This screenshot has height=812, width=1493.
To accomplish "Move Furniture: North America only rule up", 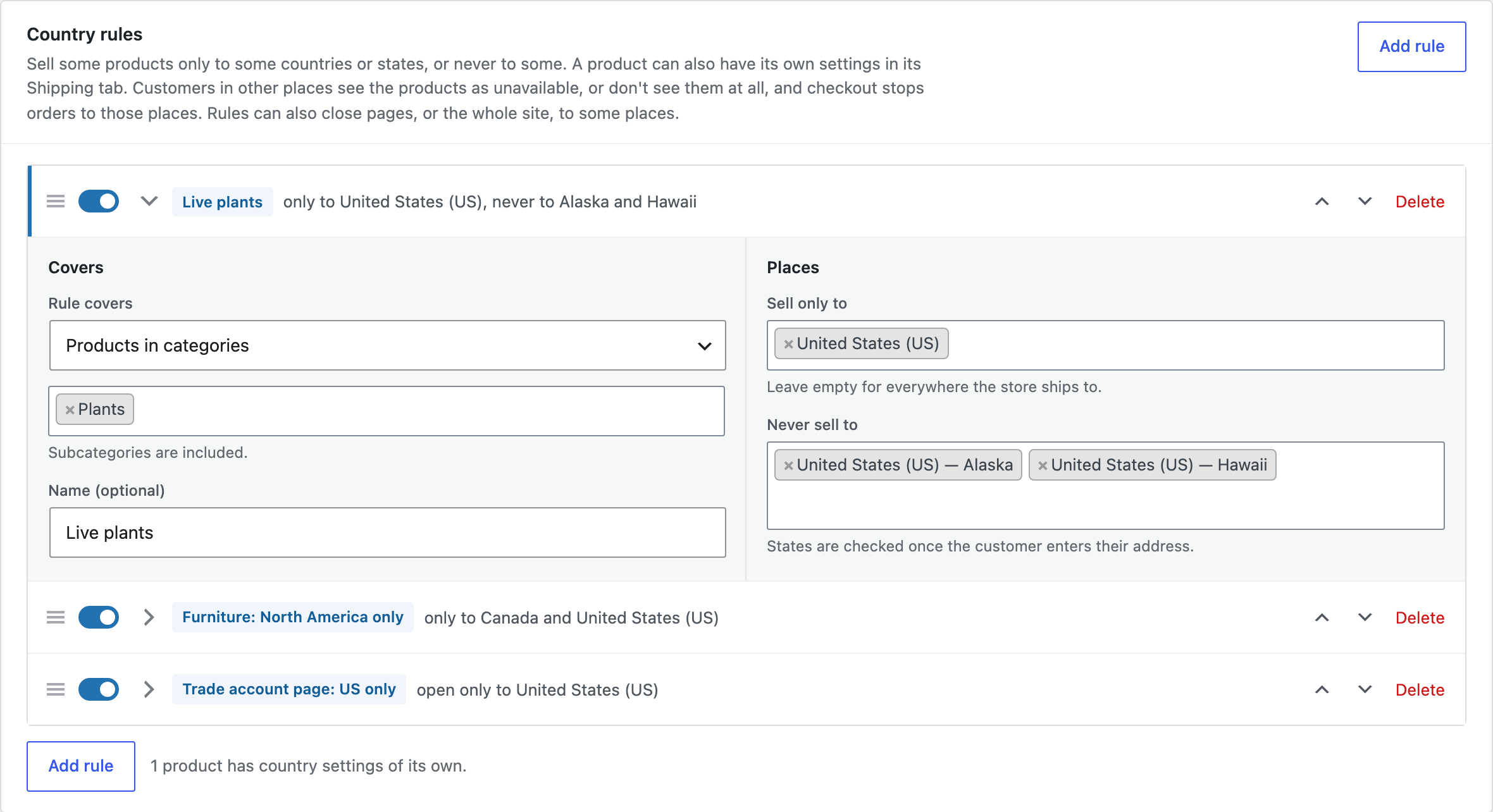I will click(x=1322, y=617).
